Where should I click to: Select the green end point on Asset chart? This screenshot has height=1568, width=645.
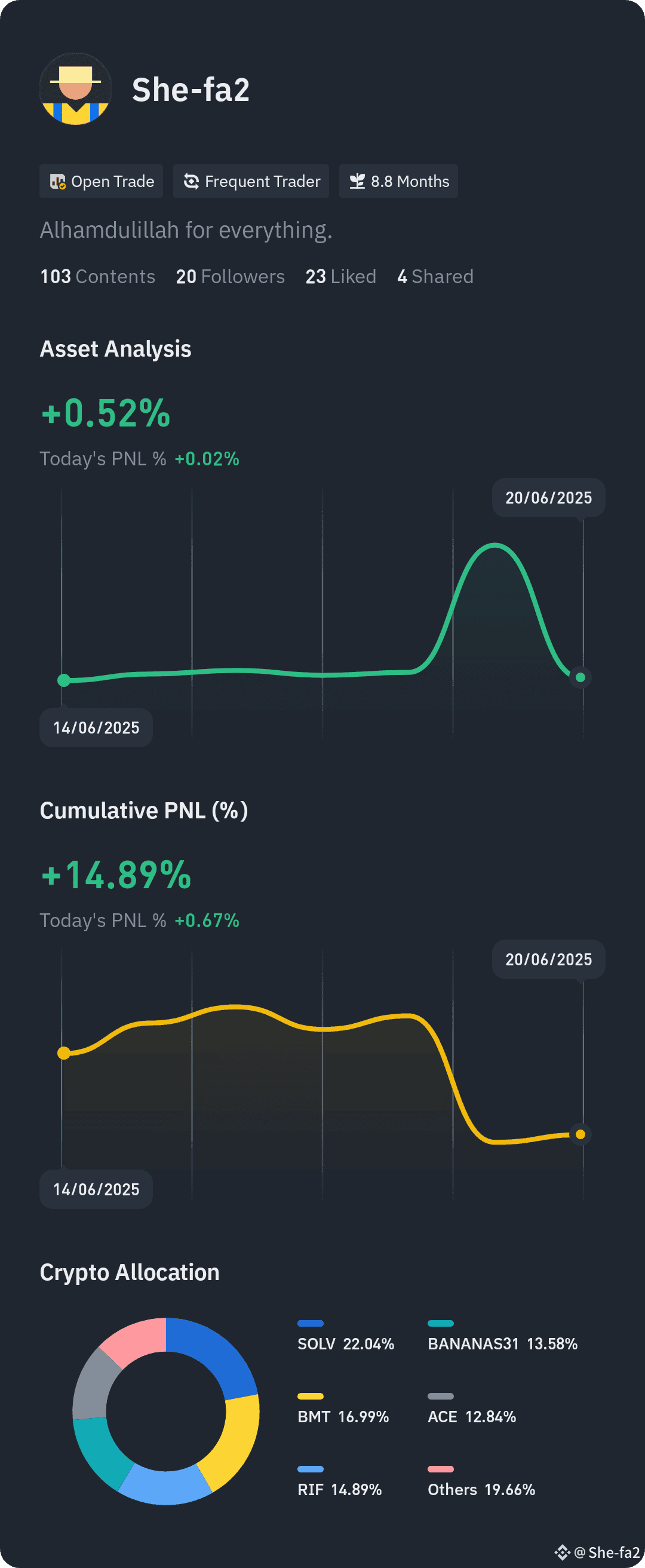[x=580, y=677]
